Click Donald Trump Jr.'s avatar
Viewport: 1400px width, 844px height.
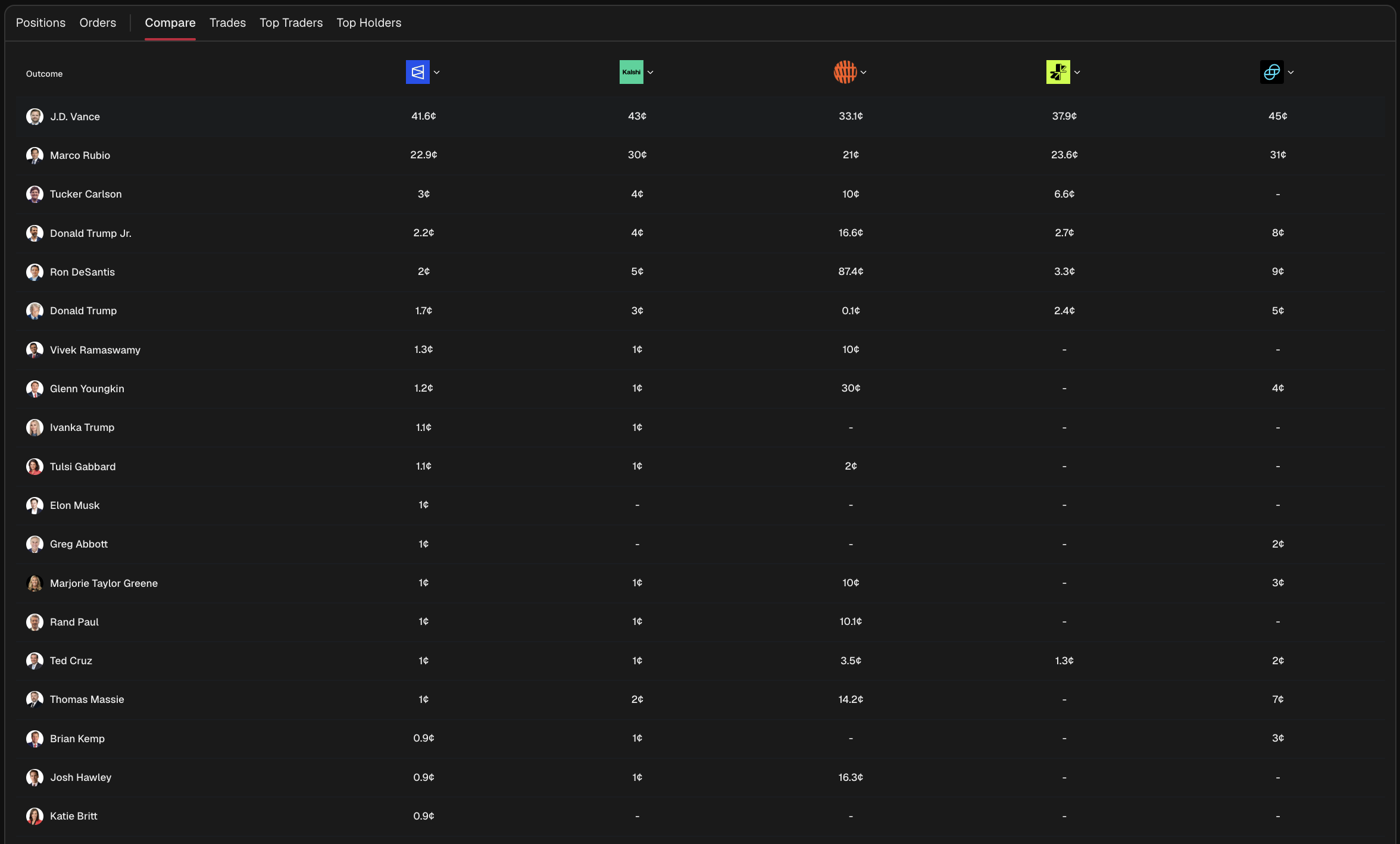tap(35, 233)
